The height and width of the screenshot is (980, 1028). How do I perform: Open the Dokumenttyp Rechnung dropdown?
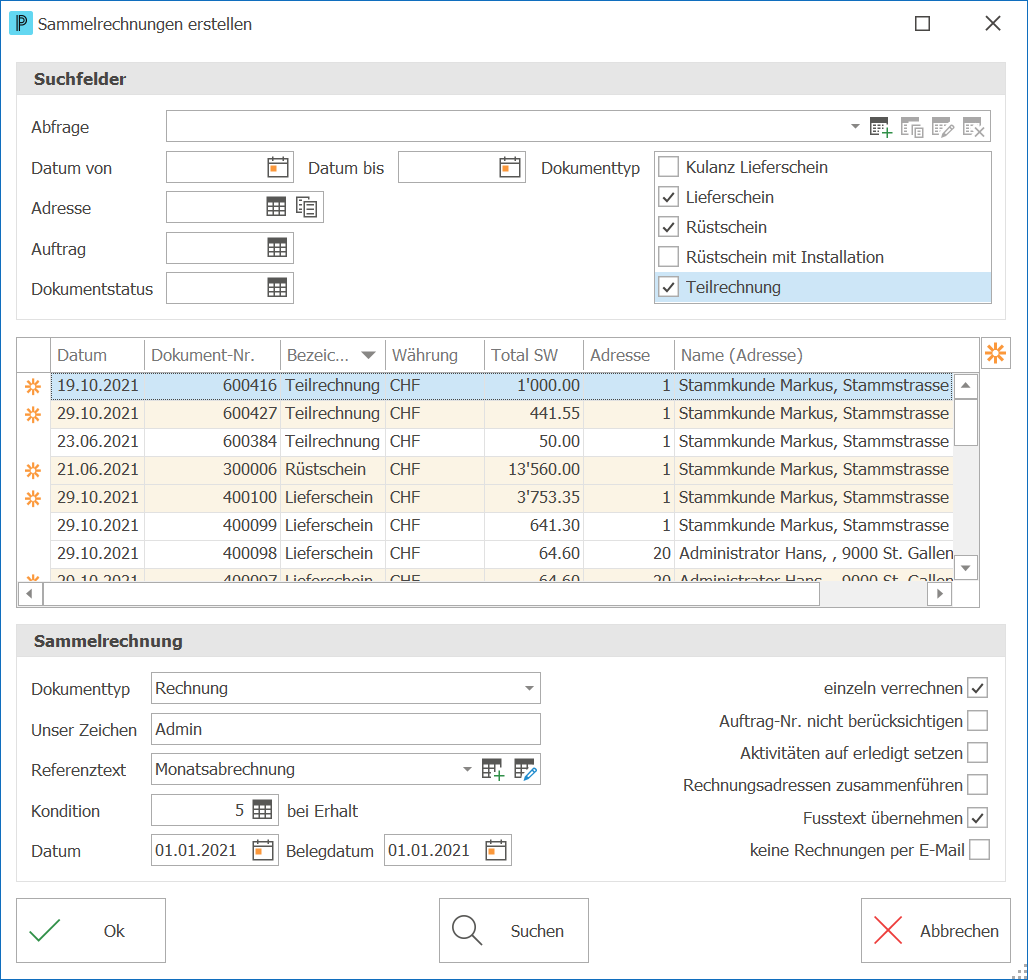(529, 688)
